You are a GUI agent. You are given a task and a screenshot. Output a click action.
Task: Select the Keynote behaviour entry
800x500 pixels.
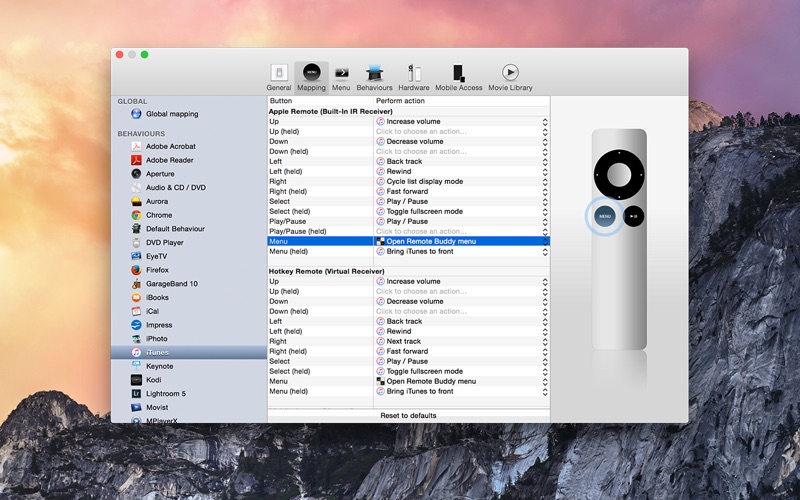click(x=159, y=366)
